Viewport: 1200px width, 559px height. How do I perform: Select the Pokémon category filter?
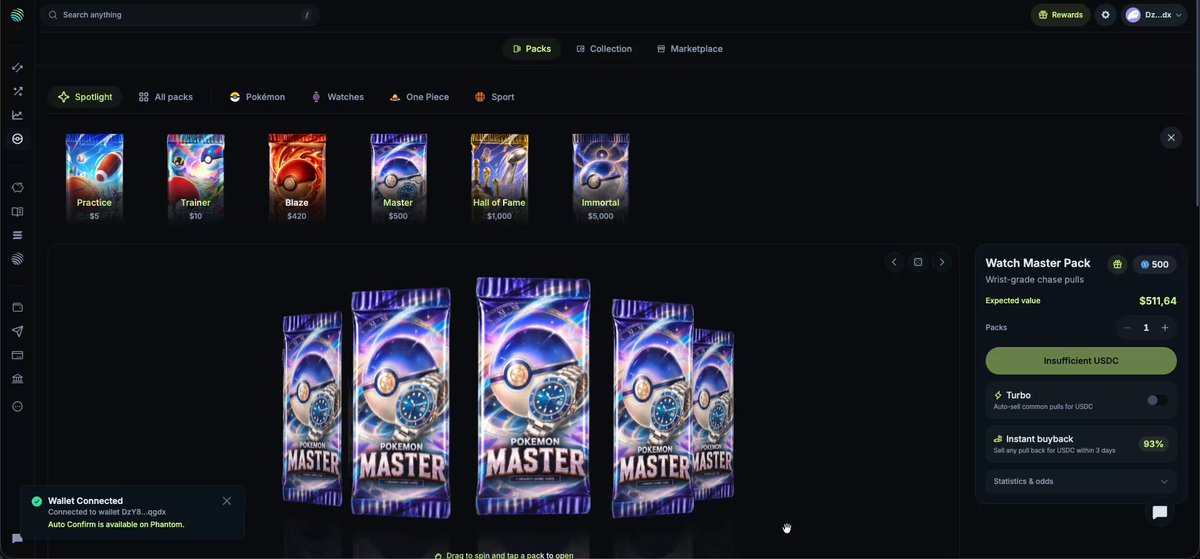tap(258, 97)
